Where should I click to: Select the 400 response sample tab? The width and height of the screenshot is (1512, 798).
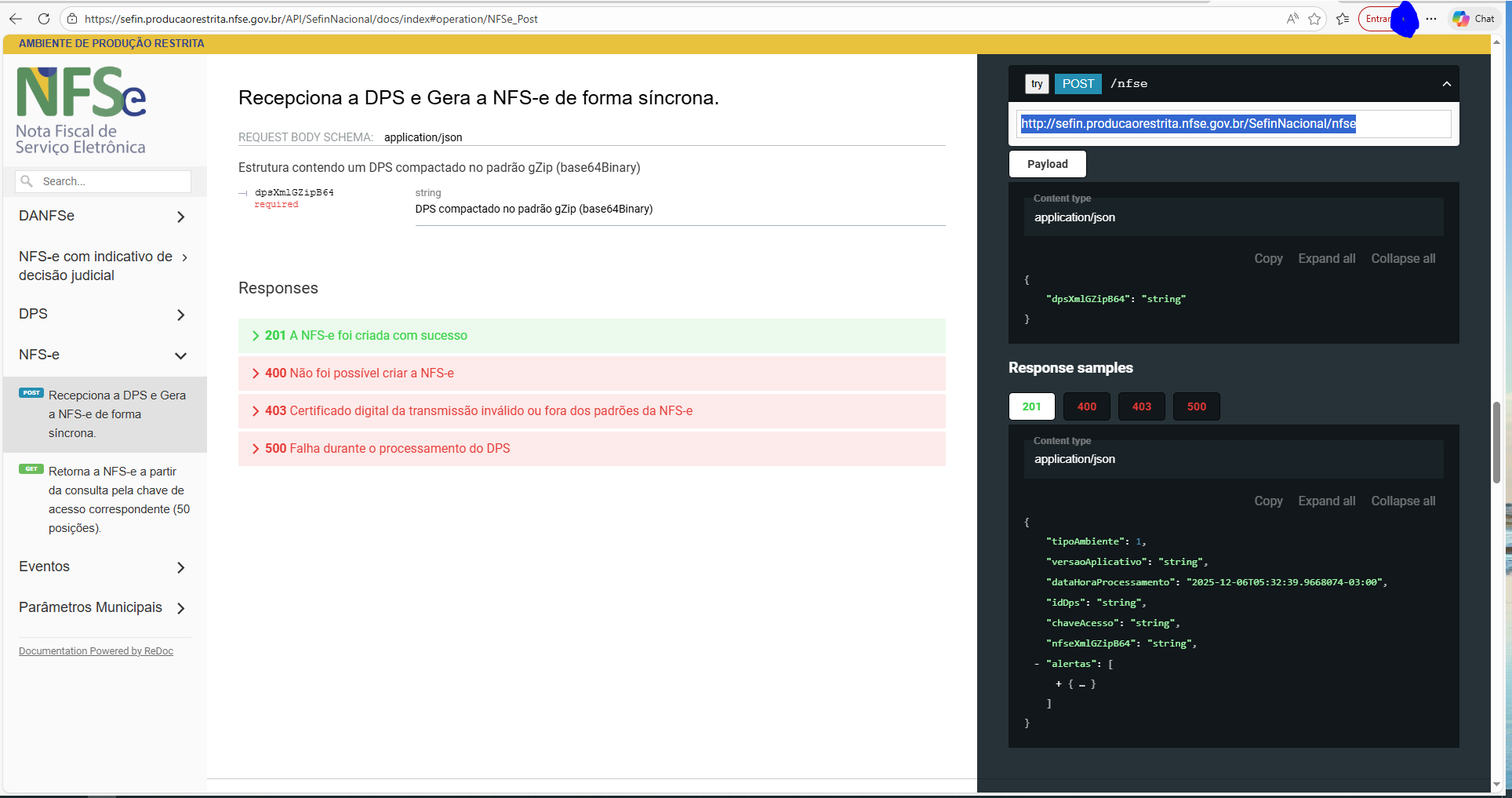tap(1086, 406)
